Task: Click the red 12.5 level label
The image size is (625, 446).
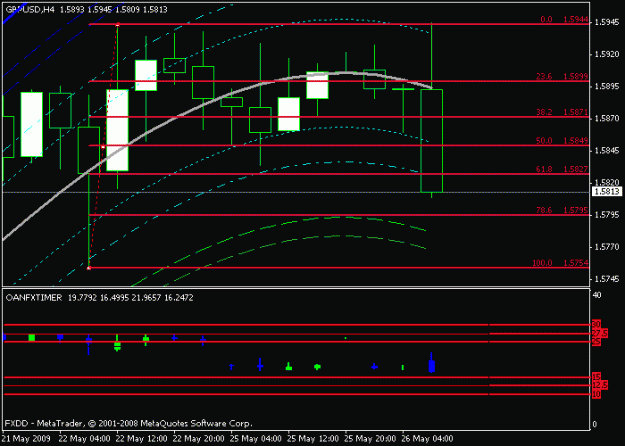Action: pos(599,385)
